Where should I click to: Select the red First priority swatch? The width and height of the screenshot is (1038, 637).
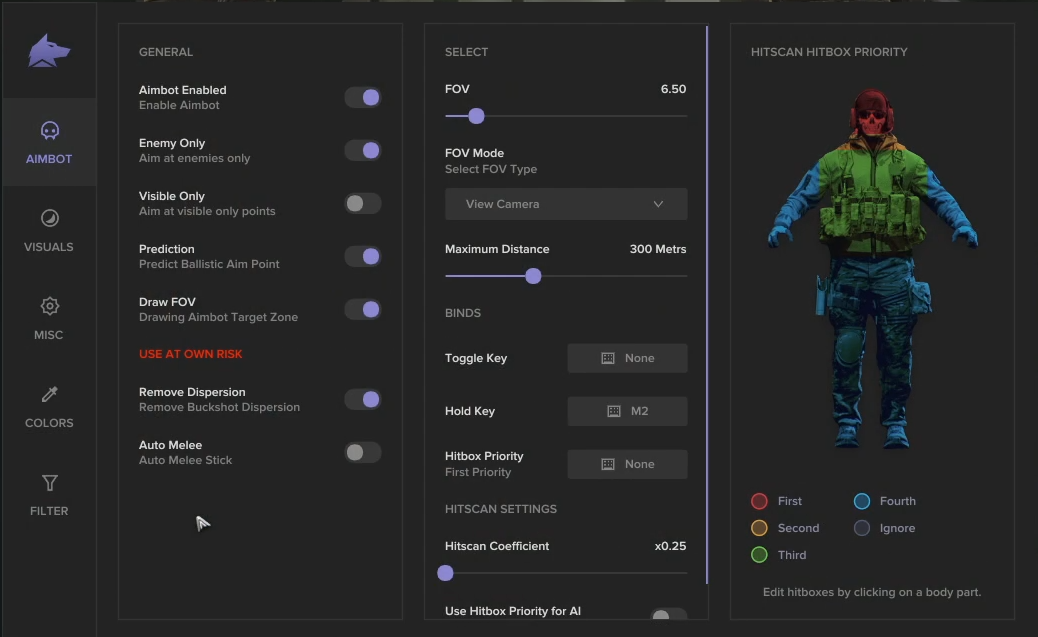coord(759,501)
